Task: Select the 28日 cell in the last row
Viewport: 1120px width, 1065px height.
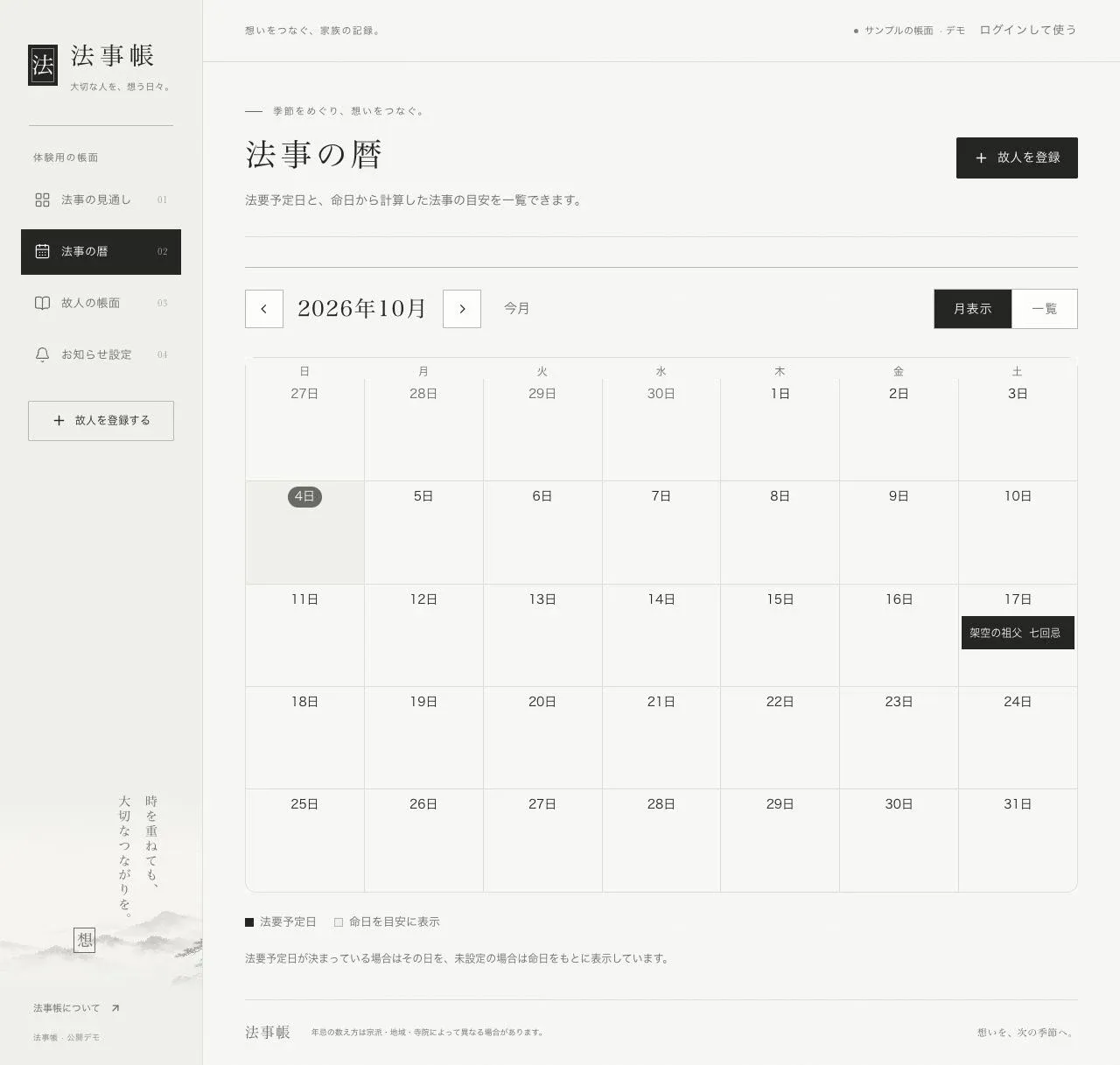Action: click(661, 841)
